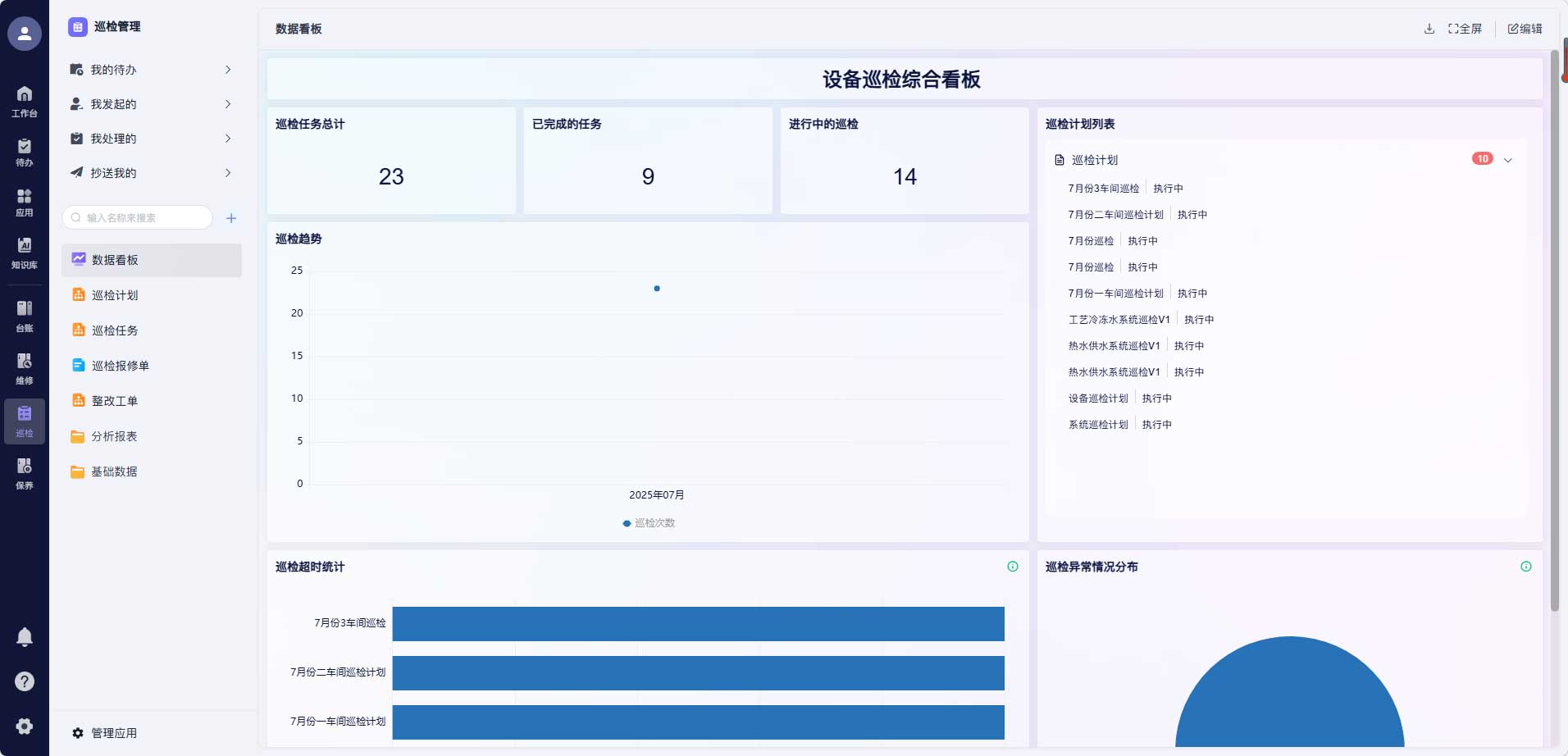Expand the 我发起的 section
The height and width of the screenshot is (756, 1568).
coord(228,104)
